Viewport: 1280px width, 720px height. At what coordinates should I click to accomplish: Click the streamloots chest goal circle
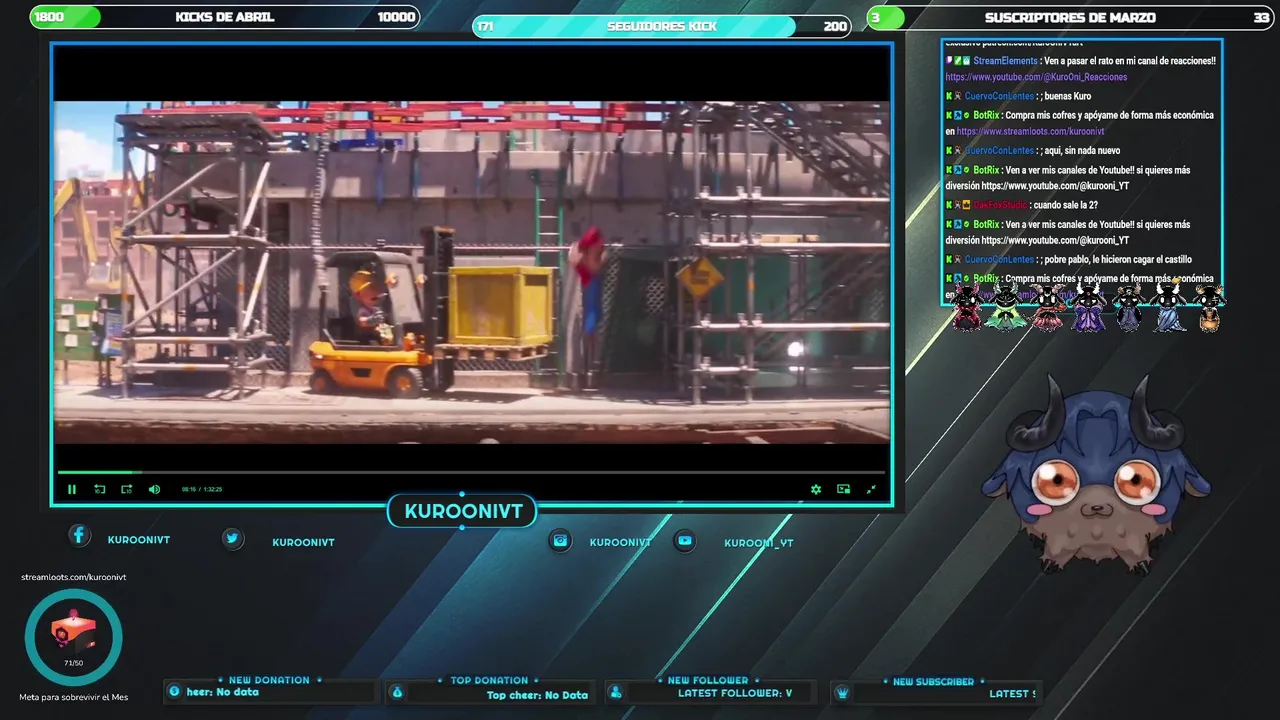(73, 637)
